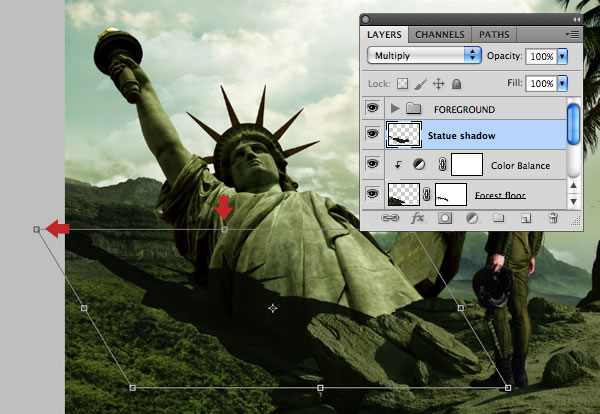The height and width of the screenshot is (414, 600).
Task: Click the top-center transform handle
Action: pyautogui.click(x=225, y=230)
